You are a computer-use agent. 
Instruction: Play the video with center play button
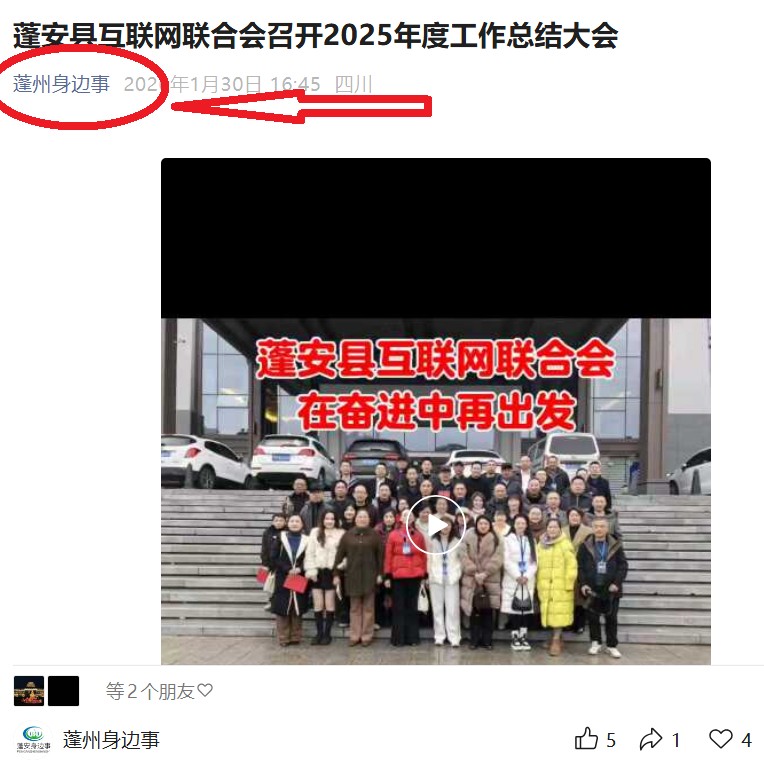[x=435, y=525]
